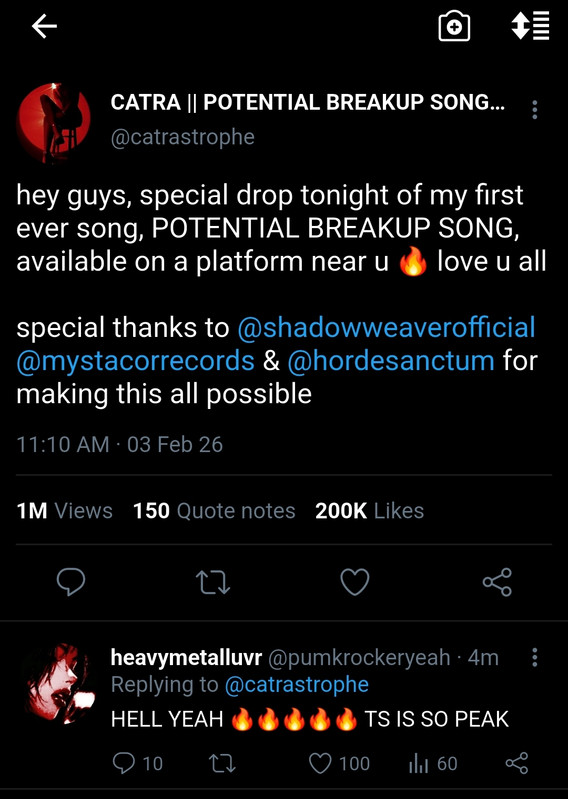This screenshot has width=568, height=799.
Task: Open the catrastrophe red profile picture
Action: [x=54, y=122]
